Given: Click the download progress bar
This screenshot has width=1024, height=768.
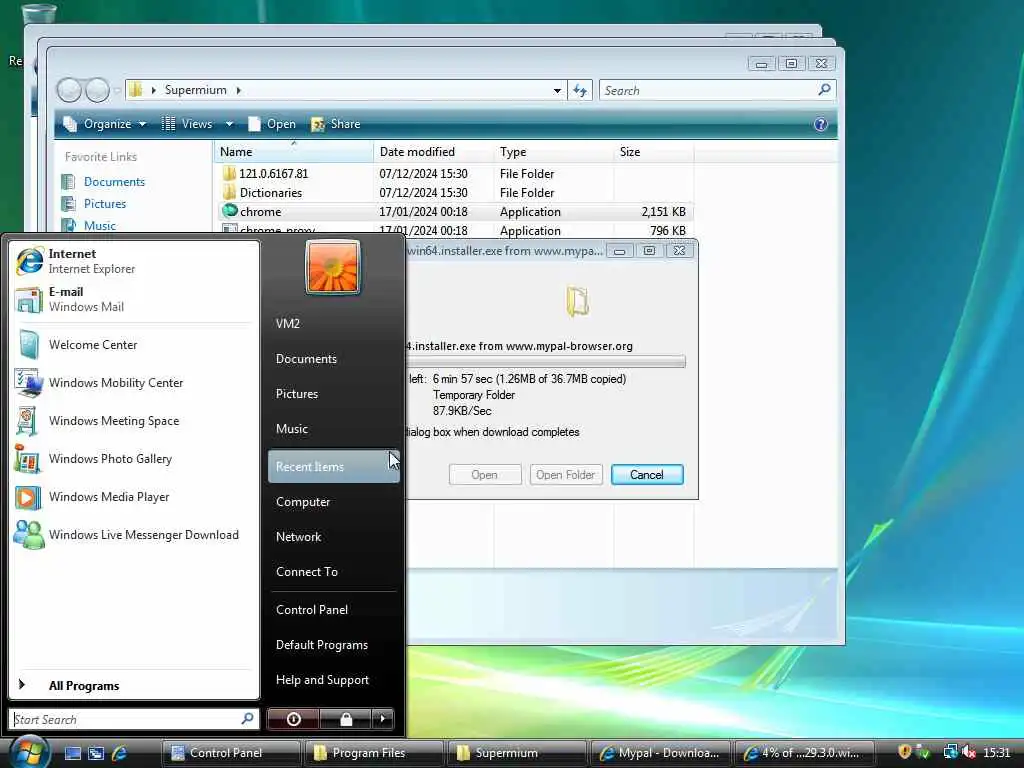Looking at the screenshot, I should point(546,361).
